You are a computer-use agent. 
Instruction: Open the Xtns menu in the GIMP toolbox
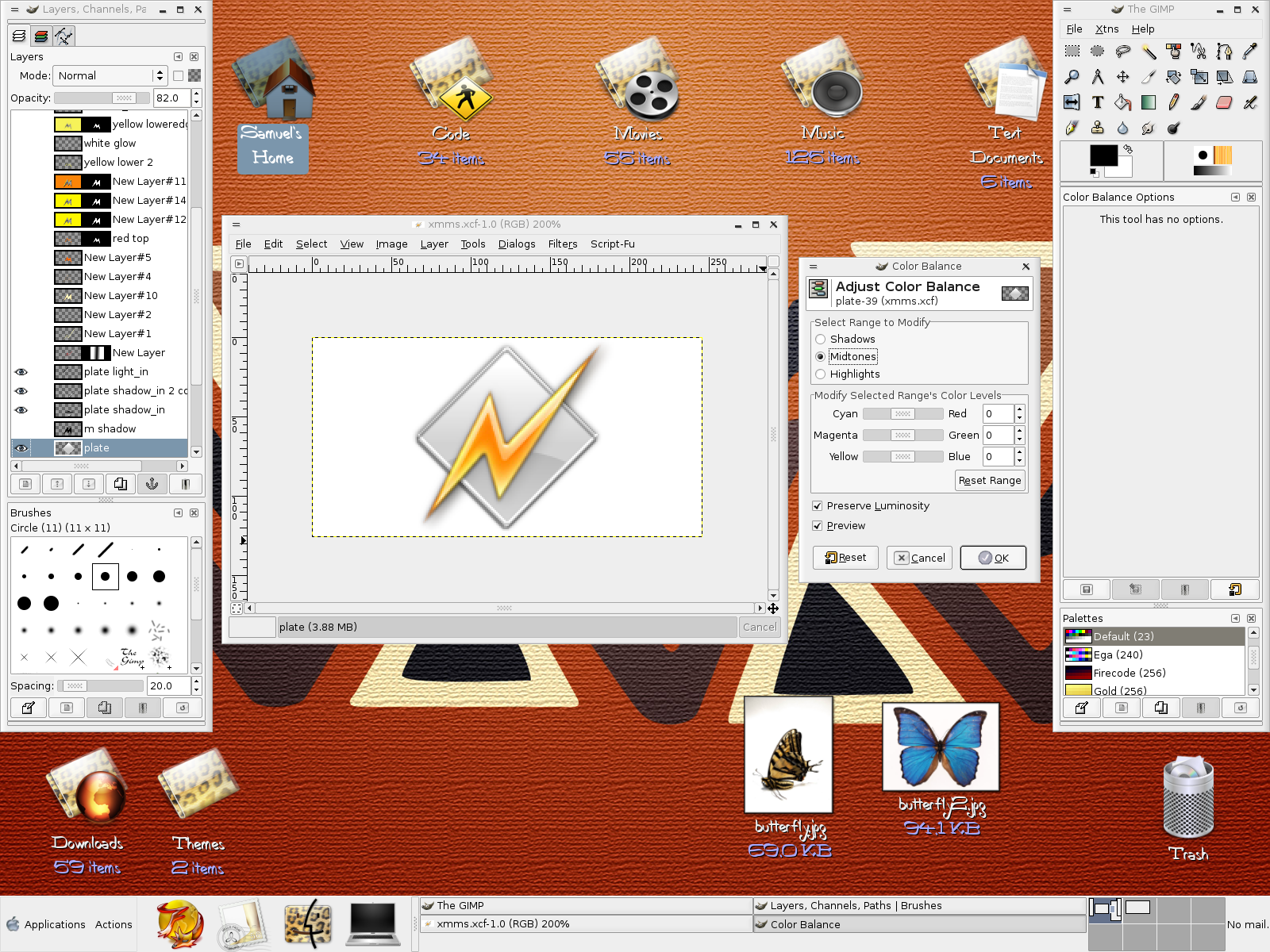tap(1106, 29)
